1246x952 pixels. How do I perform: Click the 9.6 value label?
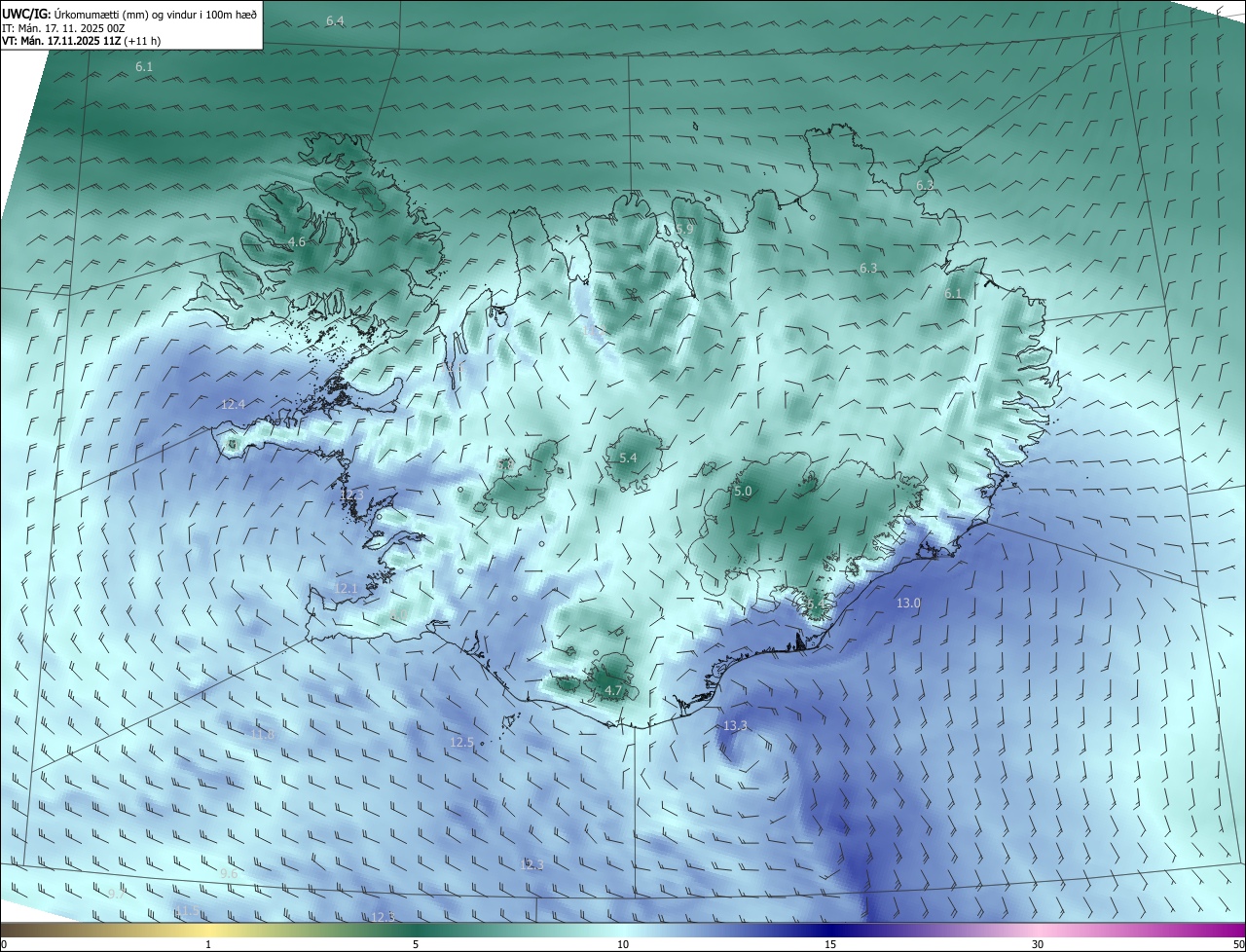(229, 874)
